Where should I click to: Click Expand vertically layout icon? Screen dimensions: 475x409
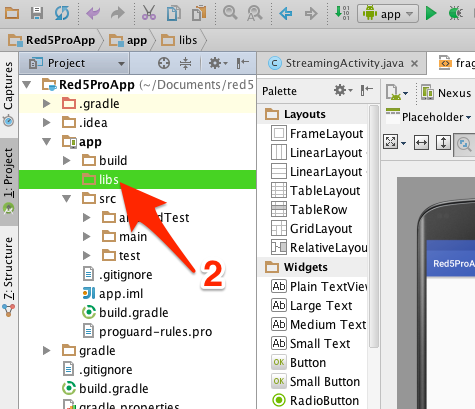click(443, 143)
